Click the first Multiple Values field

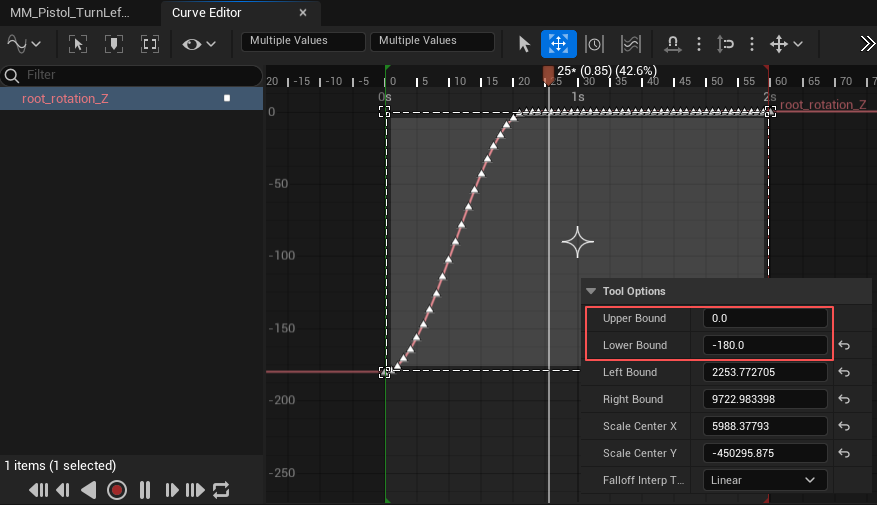[x=303, y=41]
